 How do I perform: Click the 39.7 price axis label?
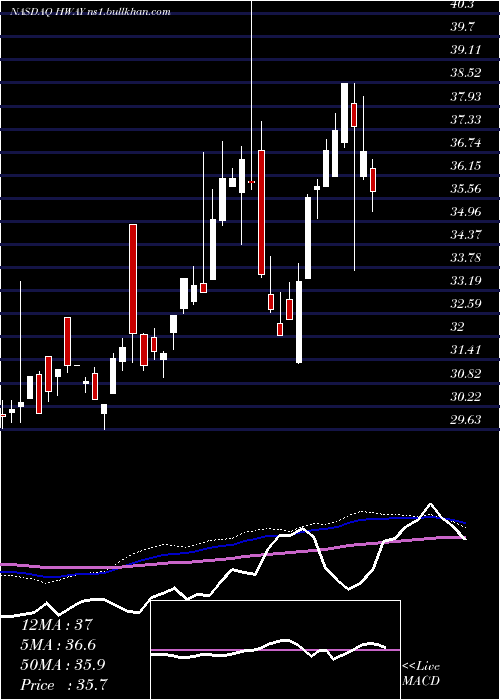(462, 26)
